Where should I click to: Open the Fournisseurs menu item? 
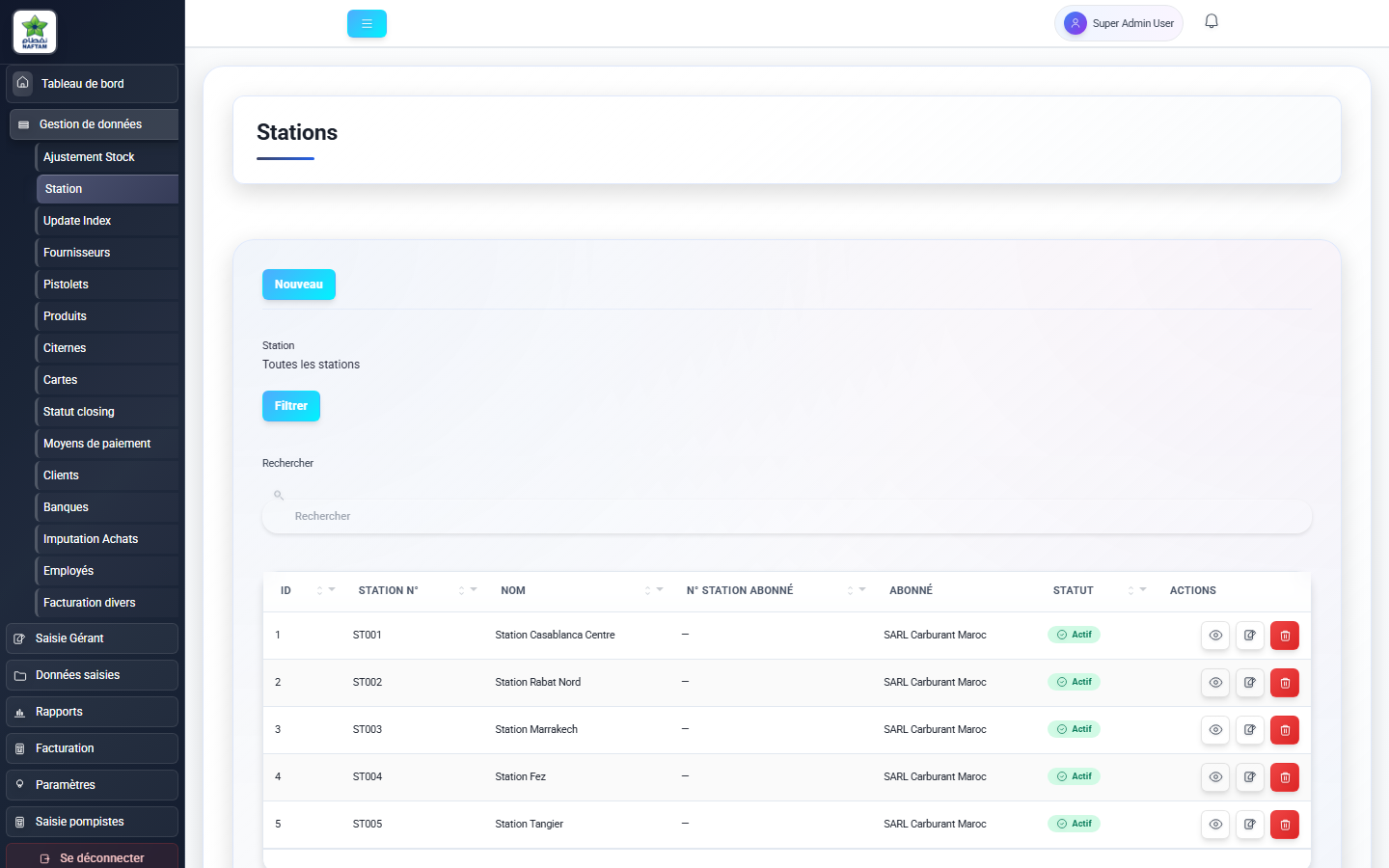point(106,253)
